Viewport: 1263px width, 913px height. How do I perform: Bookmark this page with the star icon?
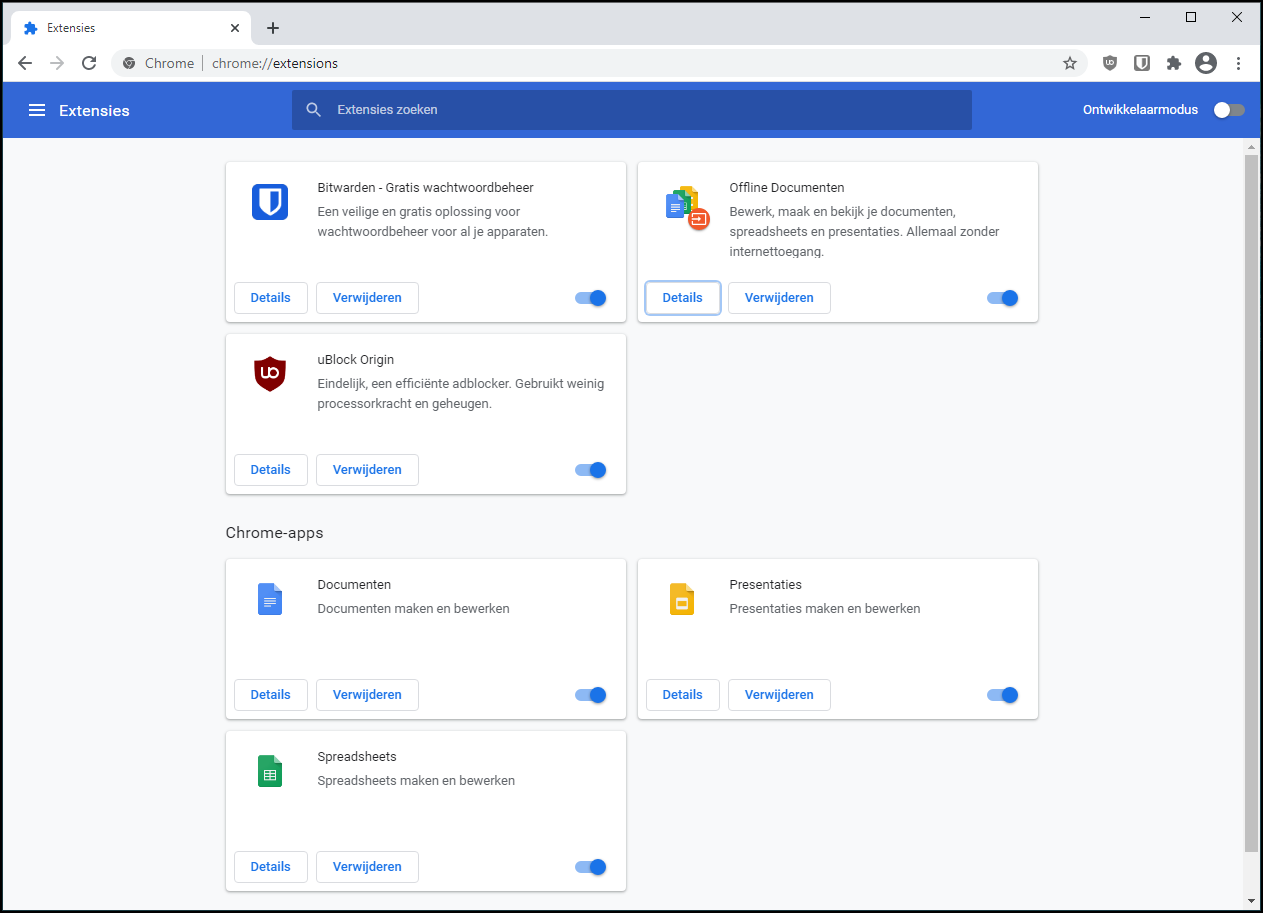pos(1070,63)
